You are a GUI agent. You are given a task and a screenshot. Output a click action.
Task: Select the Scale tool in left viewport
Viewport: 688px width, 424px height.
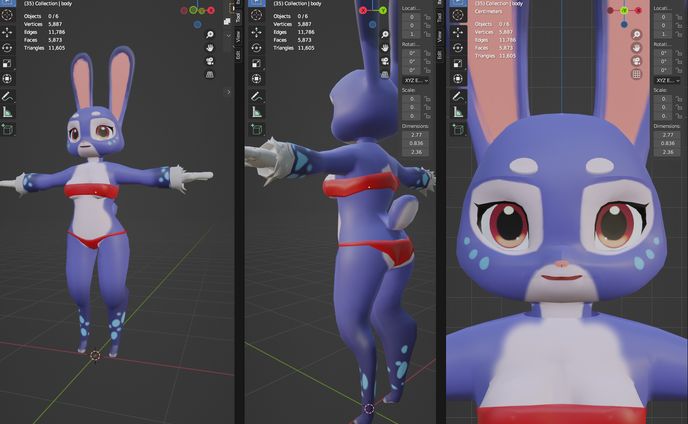pyautogui.click(x=7, y=64)
